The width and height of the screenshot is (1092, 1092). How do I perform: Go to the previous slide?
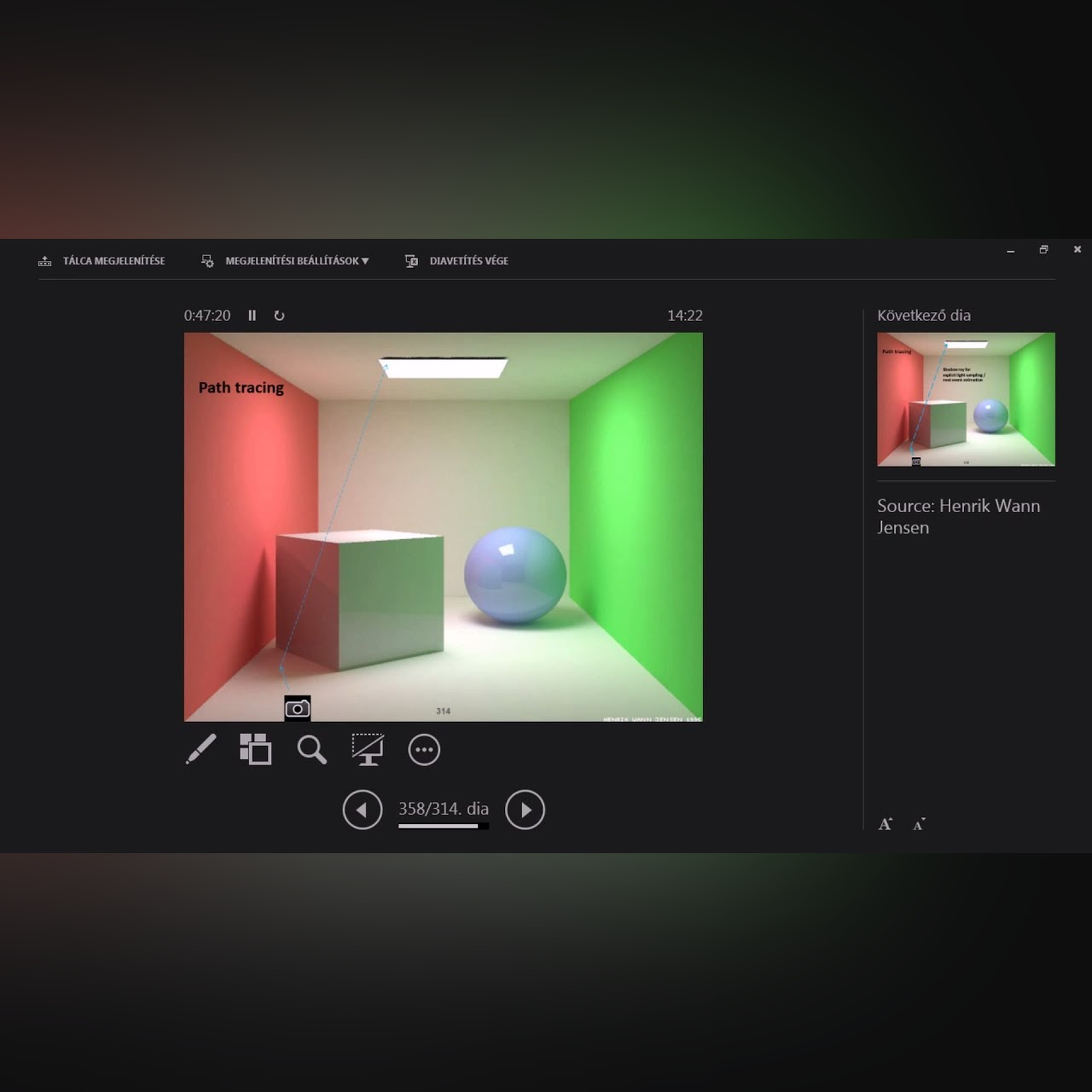(x=362, y=810)
